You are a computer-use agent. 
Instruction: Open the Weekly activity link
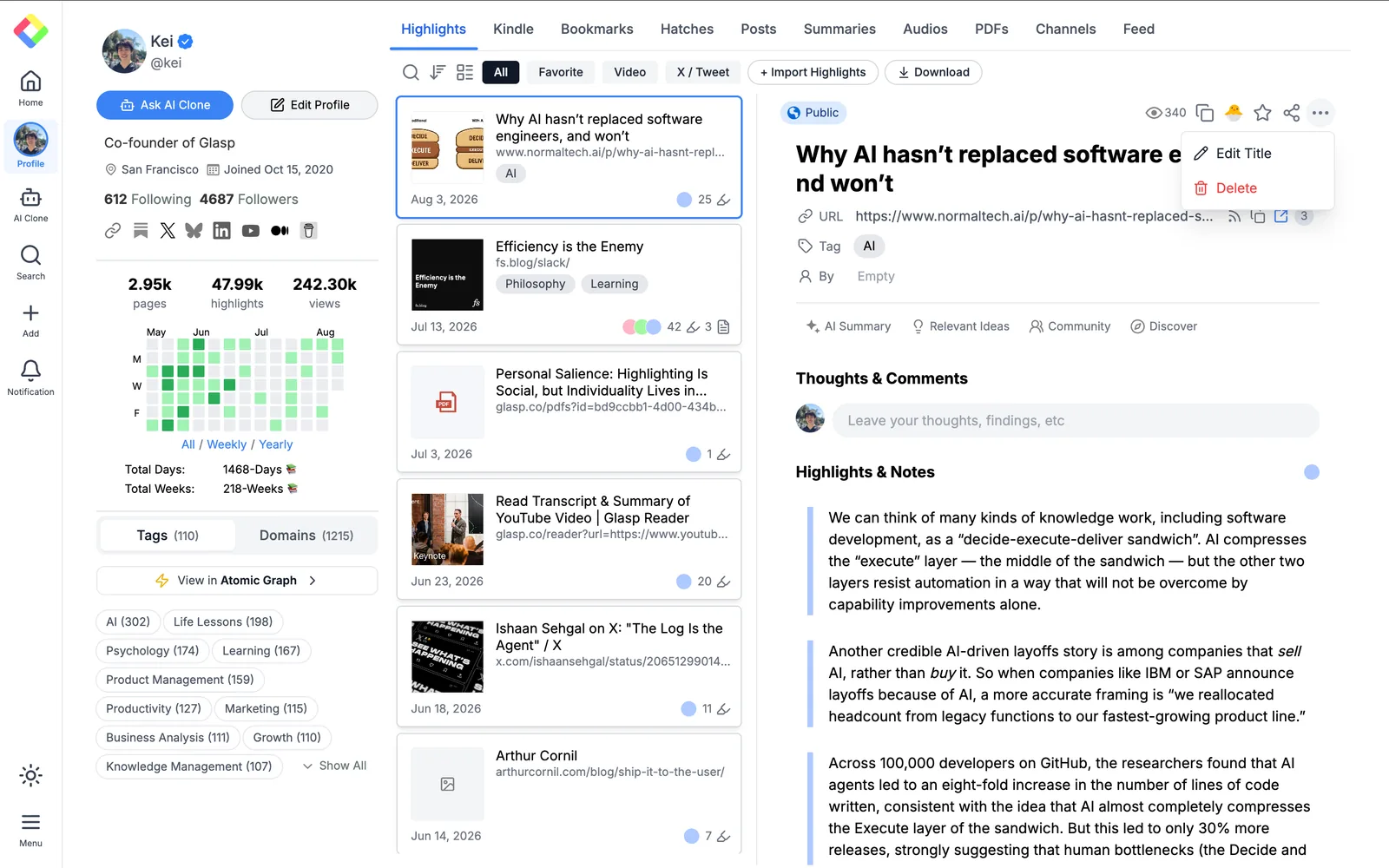[x=227, y=444]
